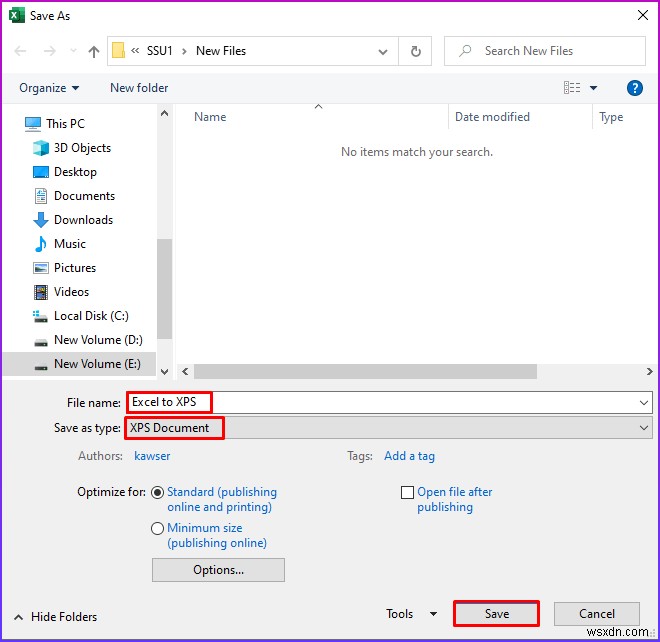Expand the File name dropdown arrow
Image resolution: width=660 pixels, height=642 pixels.
(x=644, y=403)
